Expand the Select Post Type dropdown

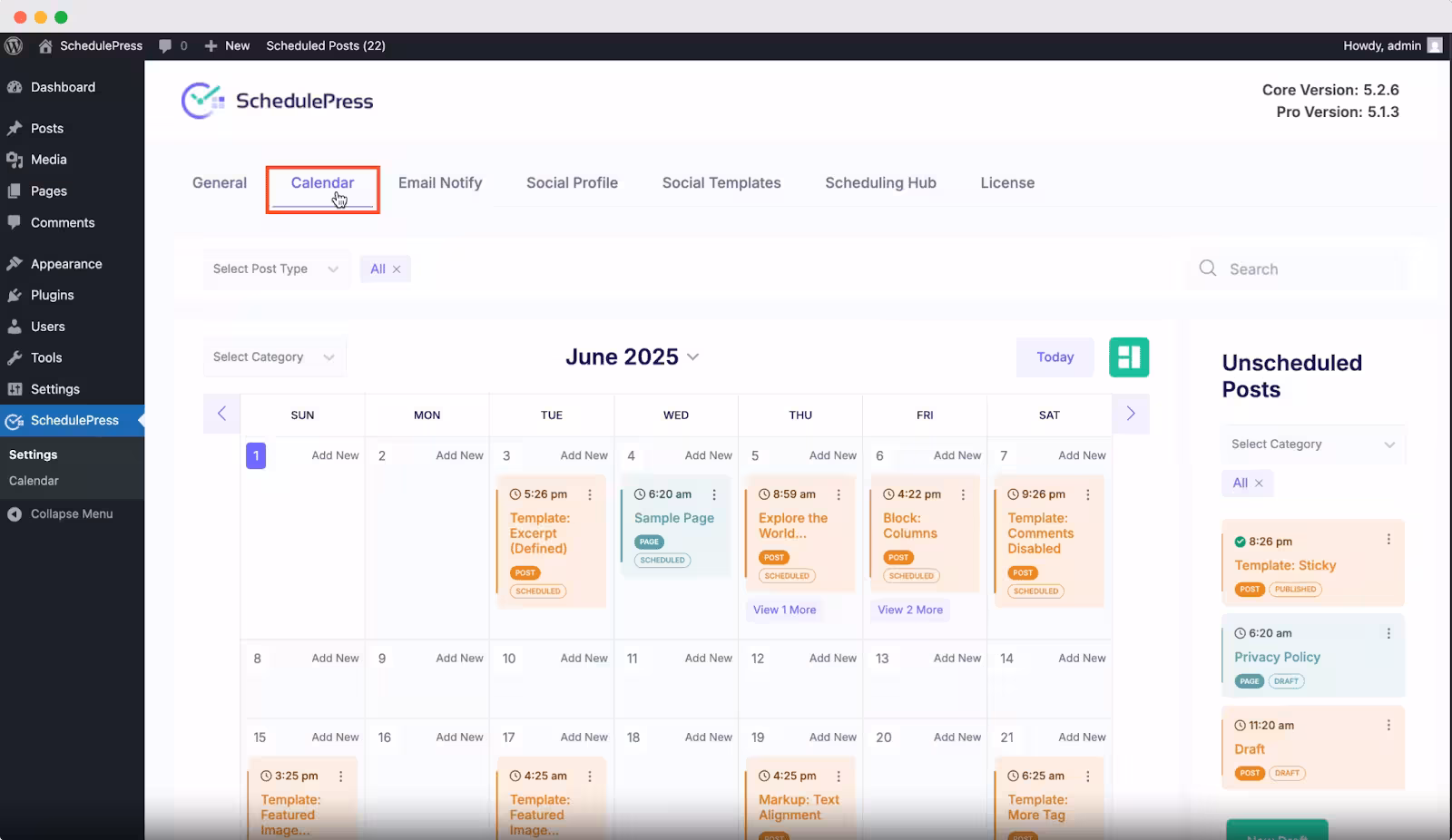[277, 269]
